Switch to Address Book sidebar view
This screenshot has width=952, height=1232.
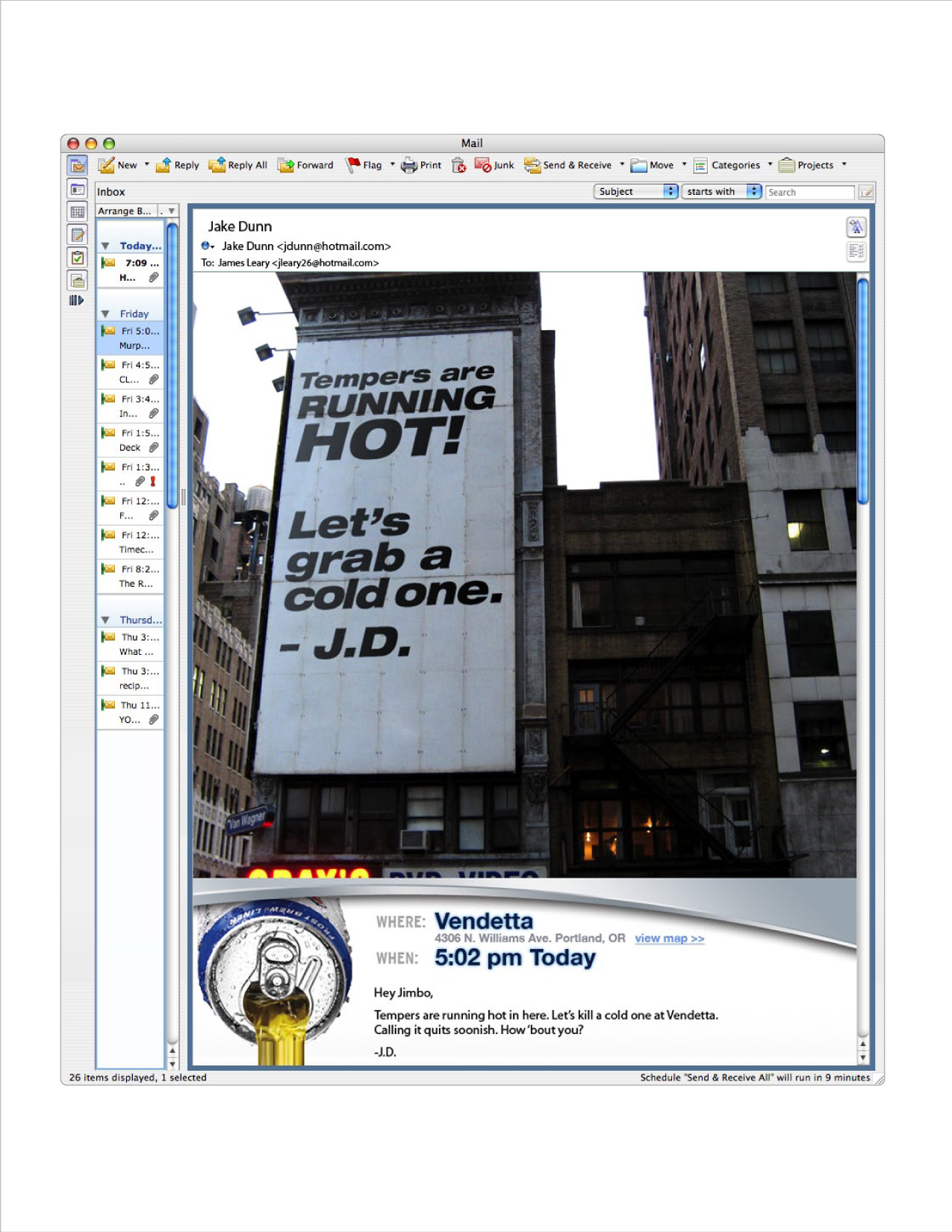pyautogui.click(x=78, y=189)
